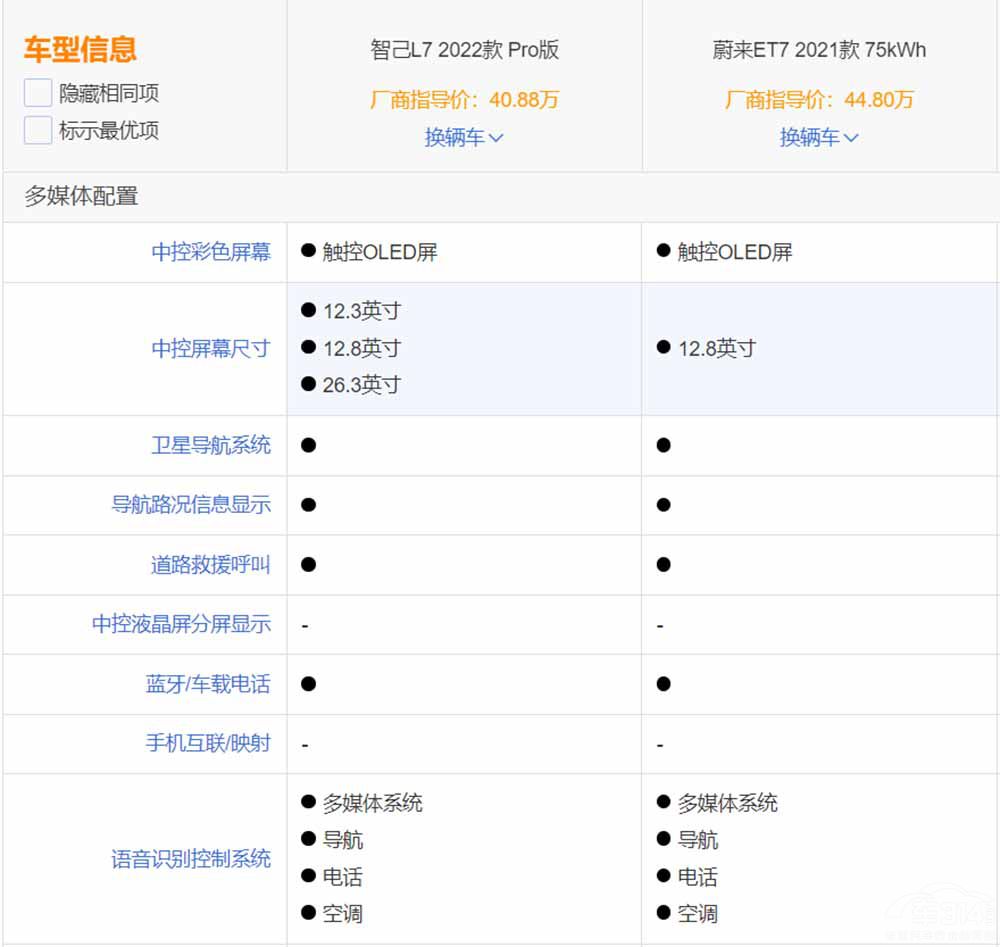The height and width of the screenshot is (947, 1000).
Task: Open the 卫星导航系统 parameter link
Action: pos(211,445)
